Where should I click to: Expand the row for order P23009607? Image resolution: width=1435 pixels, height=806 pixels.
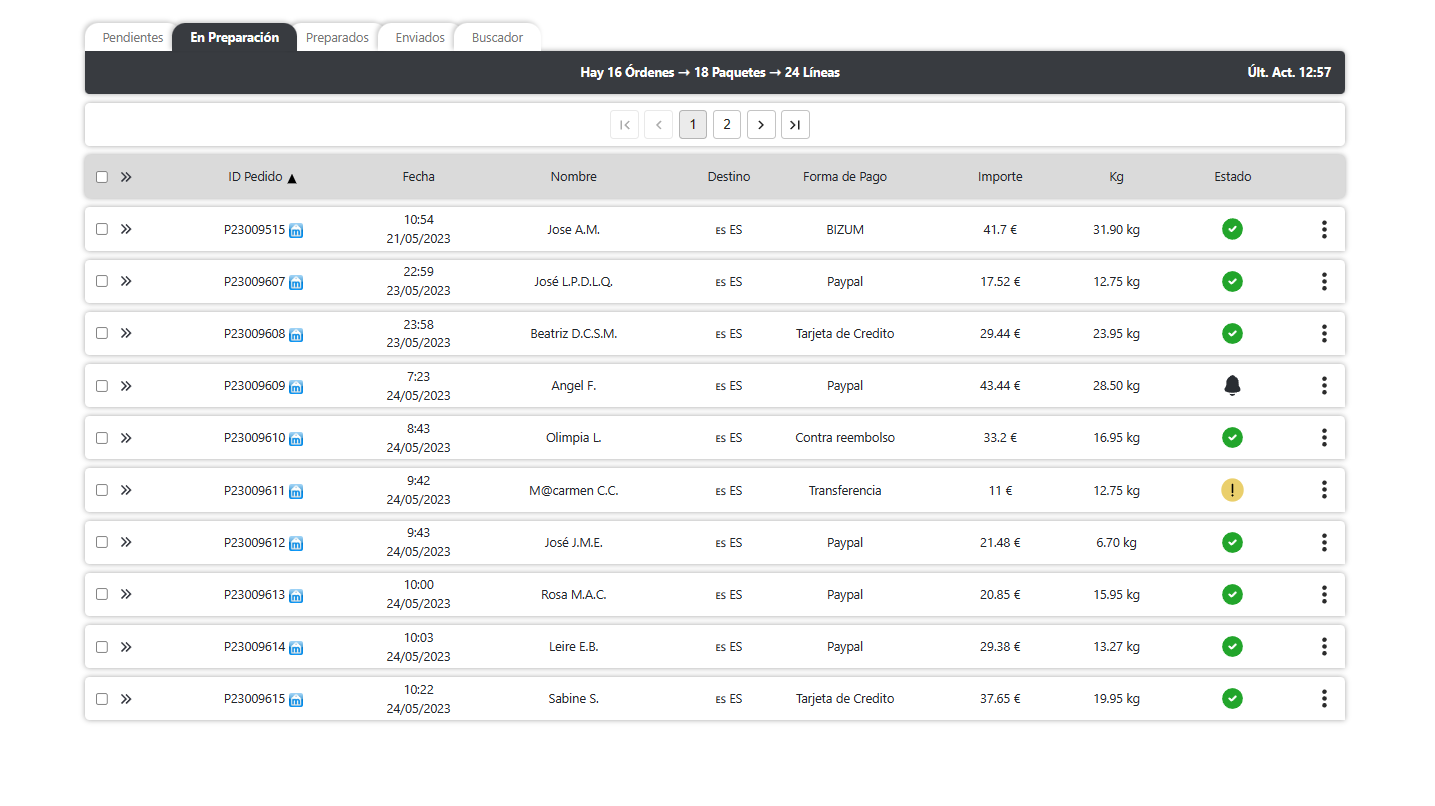coord(126,281)
